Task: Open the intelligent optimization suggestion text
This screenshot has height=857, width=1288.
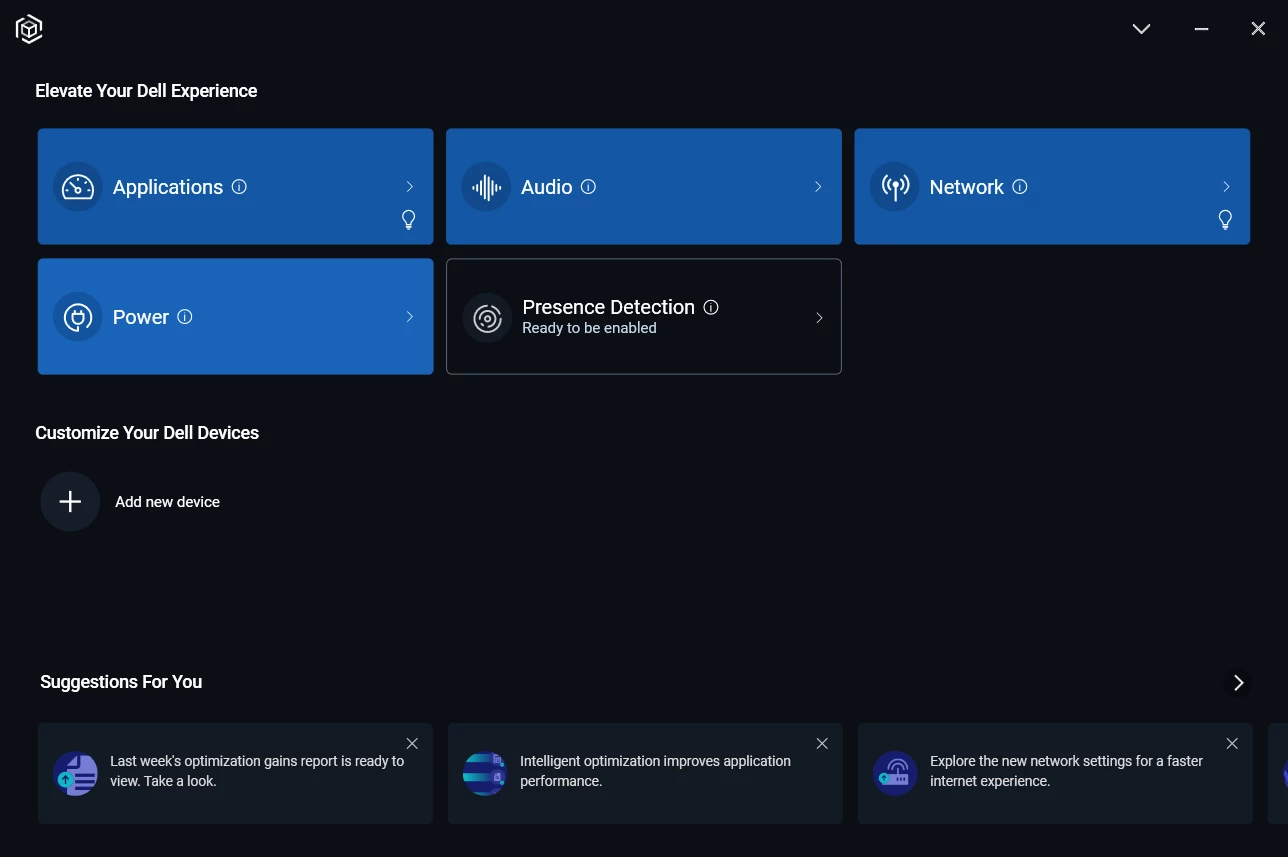Action: 655,771
